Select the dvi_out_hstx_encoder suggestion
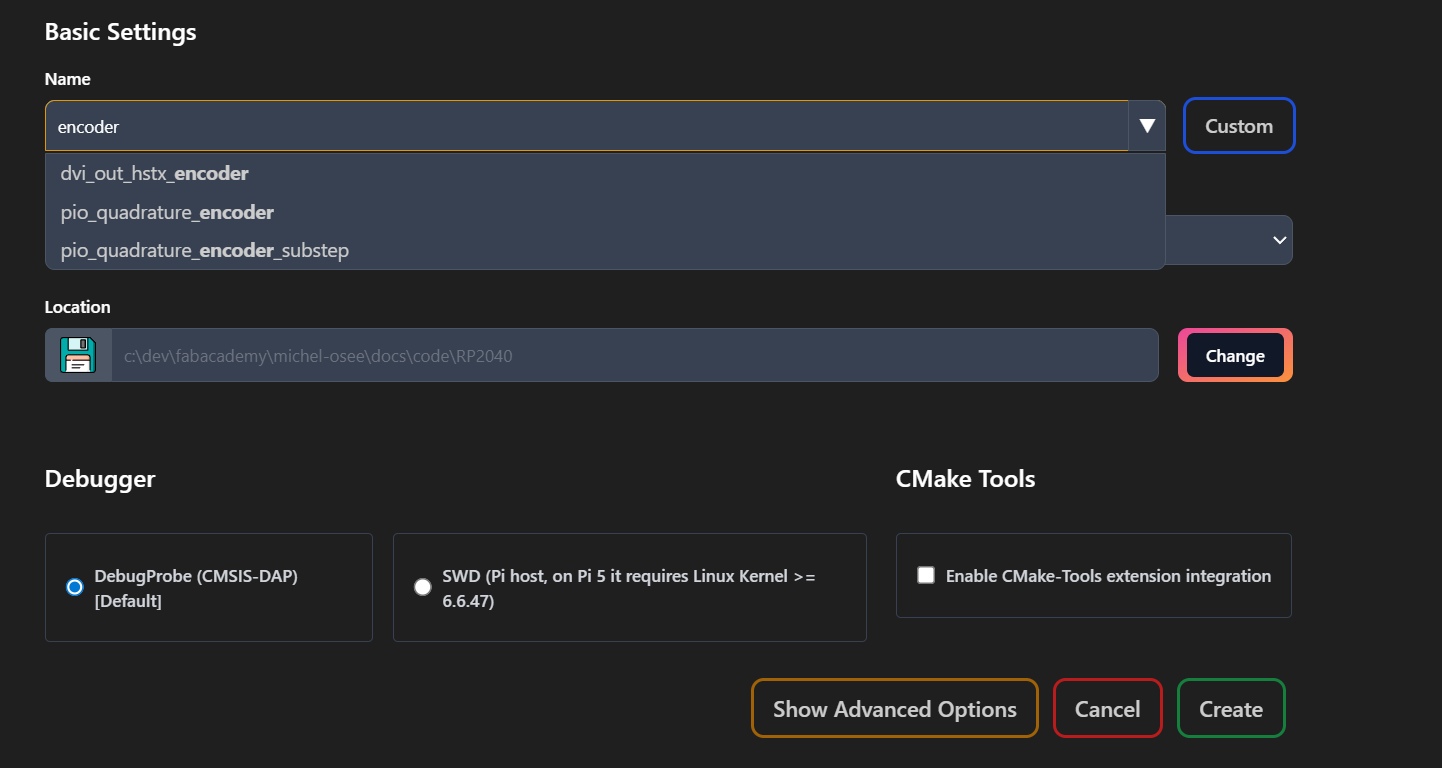 pos(155,174)
